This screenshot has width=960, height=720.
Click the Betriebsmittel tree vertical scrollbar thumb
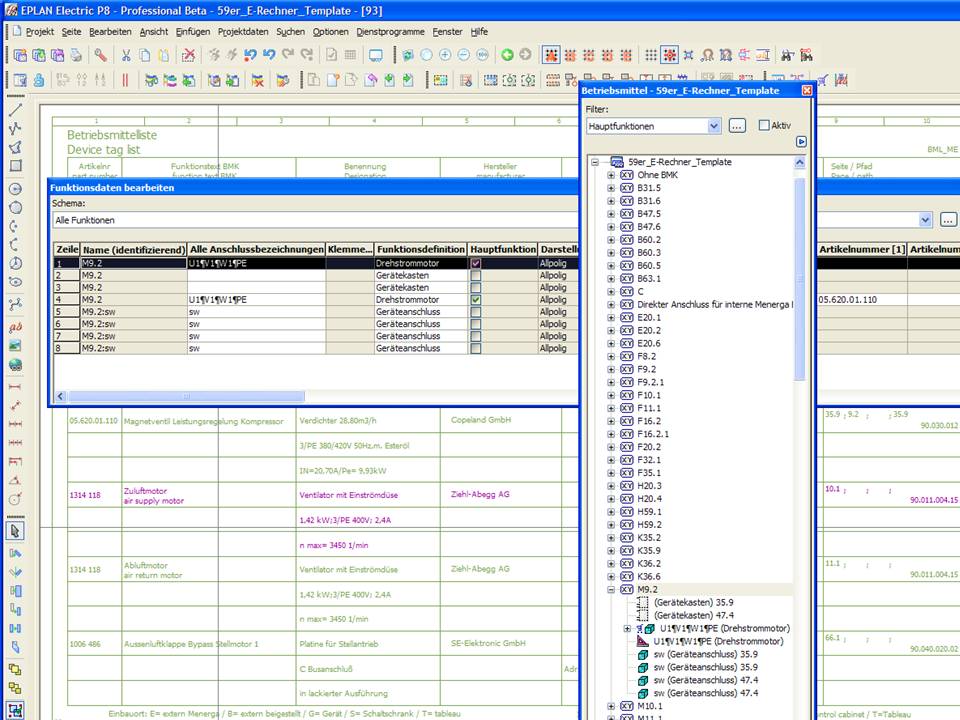(800, 279)
